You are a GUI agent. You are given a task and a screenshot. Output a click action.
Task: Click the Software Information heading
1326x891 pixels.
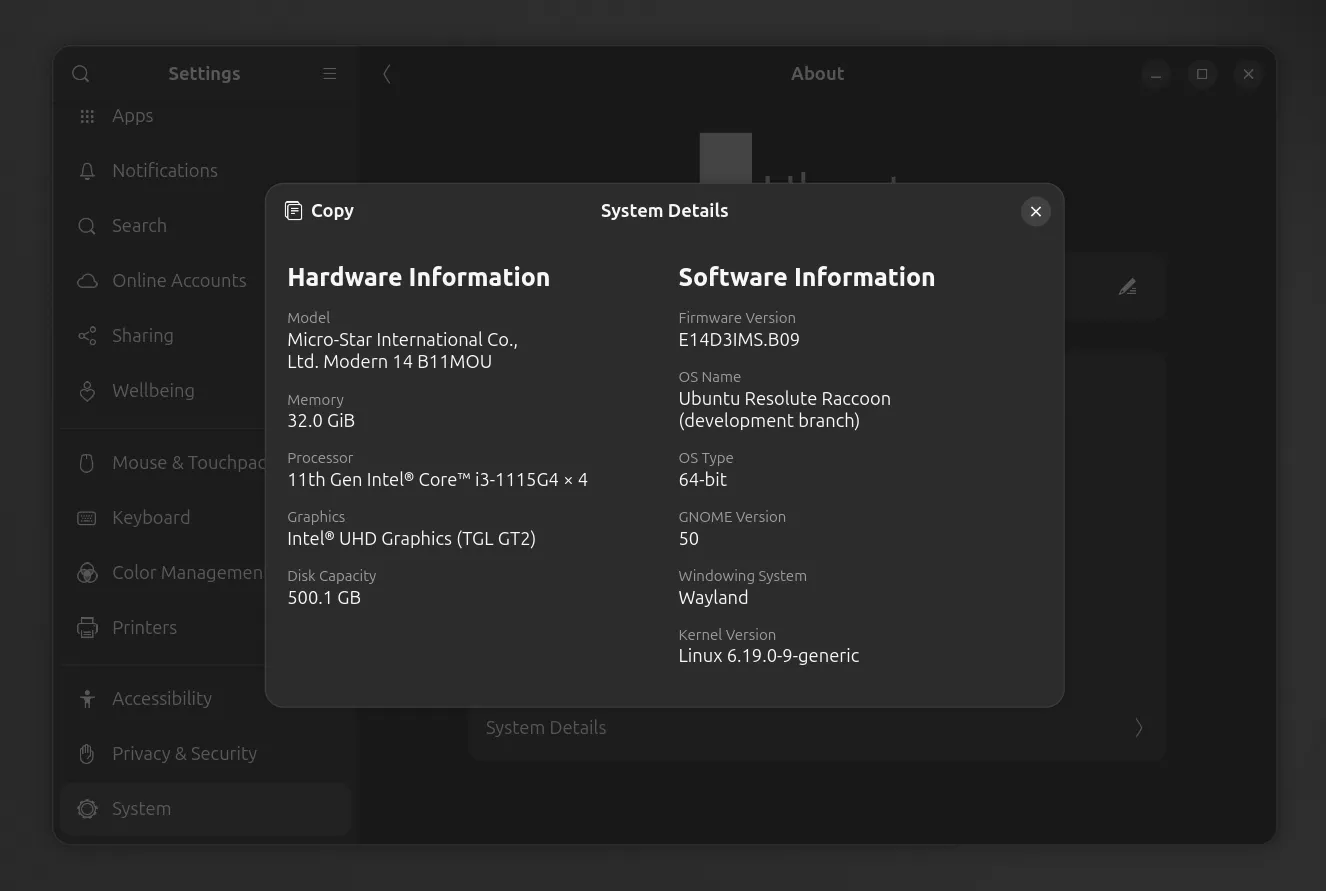806,277
